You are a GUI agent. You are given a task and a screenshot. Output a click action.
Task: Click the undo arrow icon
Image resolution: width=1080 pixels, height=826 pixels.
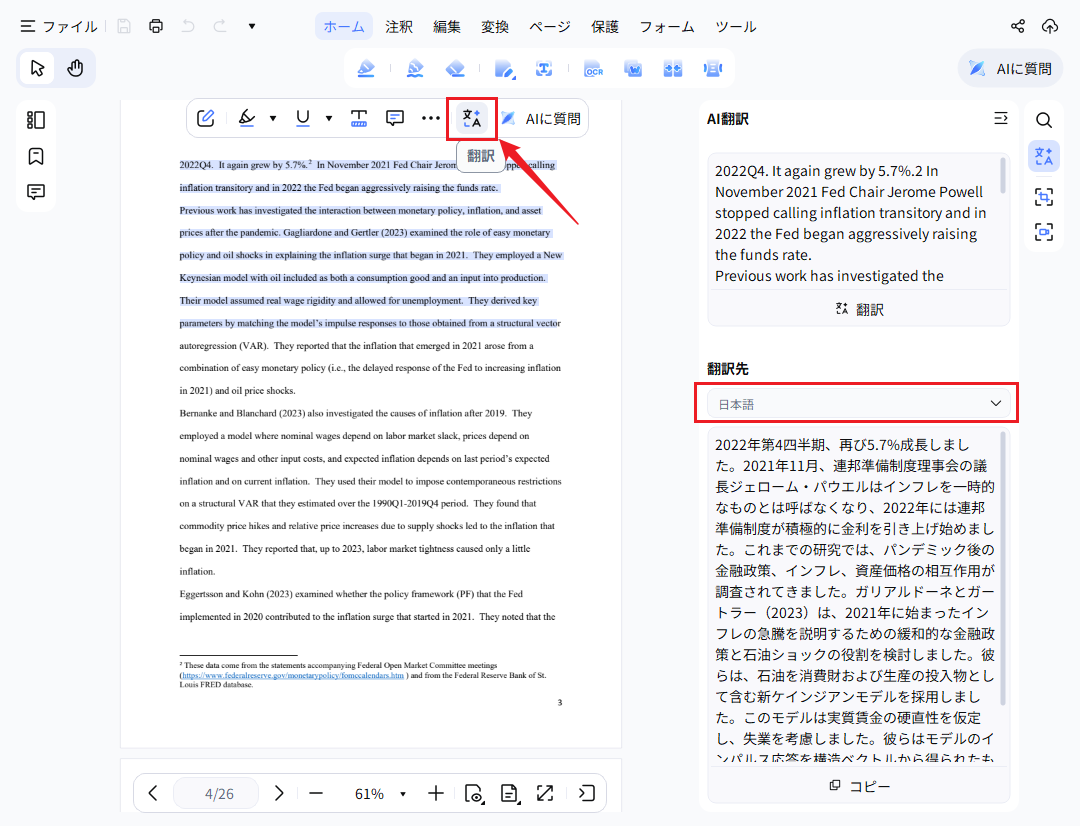click(x=188, y=26)
